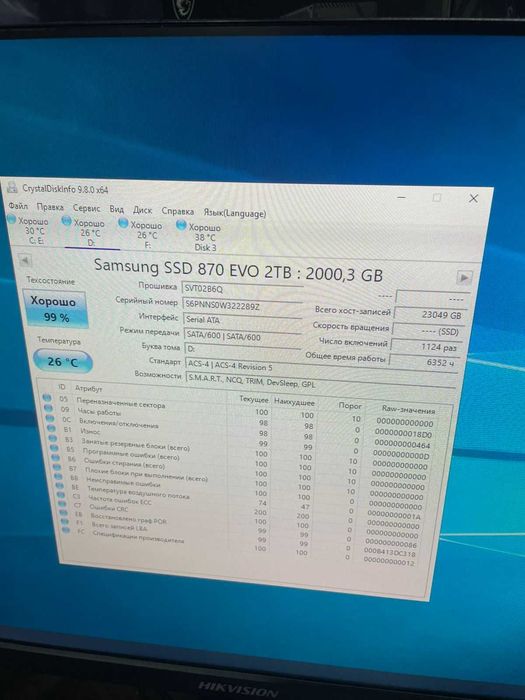Click the Прошивка field SVT02B6Q

click(x=242, y=289)
